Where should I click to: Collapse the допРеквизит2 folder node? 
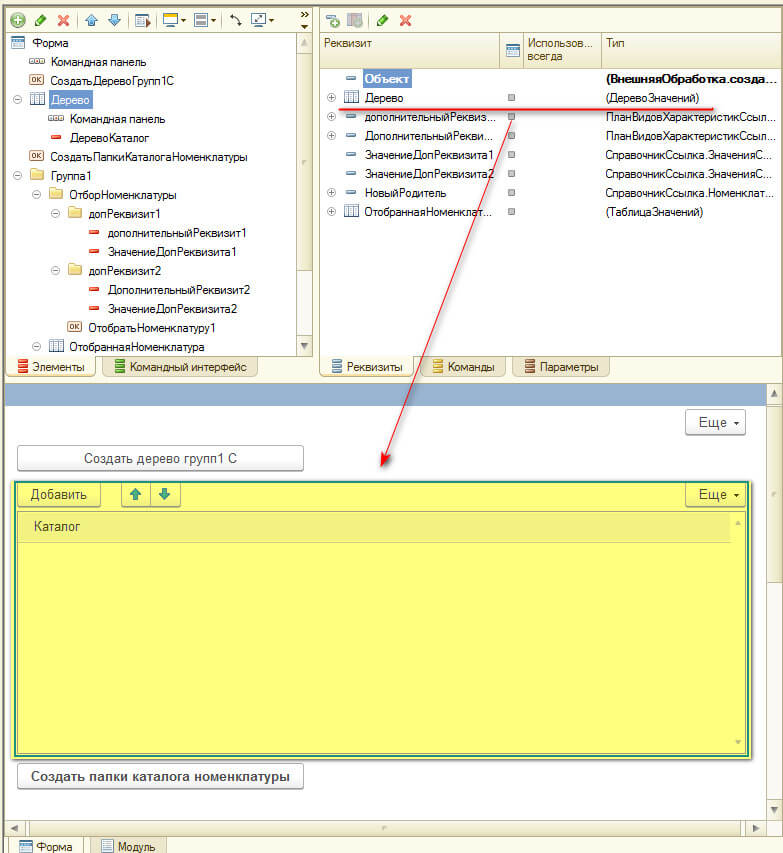[56, 271]
